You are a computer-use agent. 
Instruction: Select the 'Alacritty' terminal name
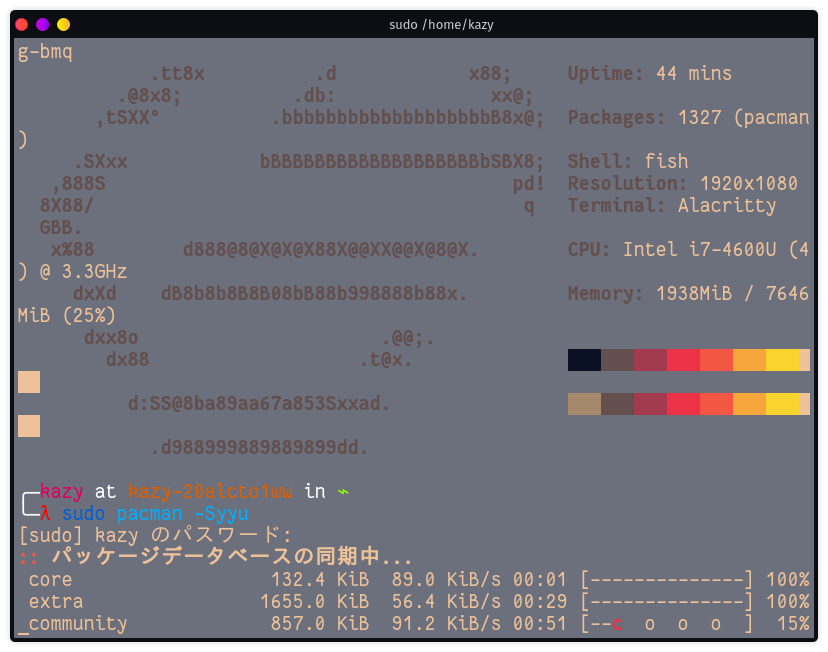pos(727,206)
